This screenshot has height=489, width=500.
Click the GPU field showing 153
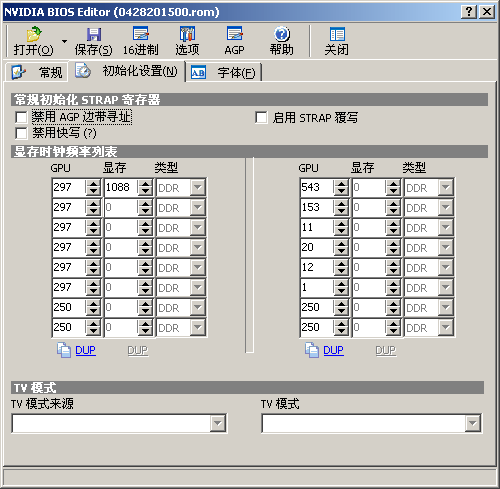(x=317, y=207)
